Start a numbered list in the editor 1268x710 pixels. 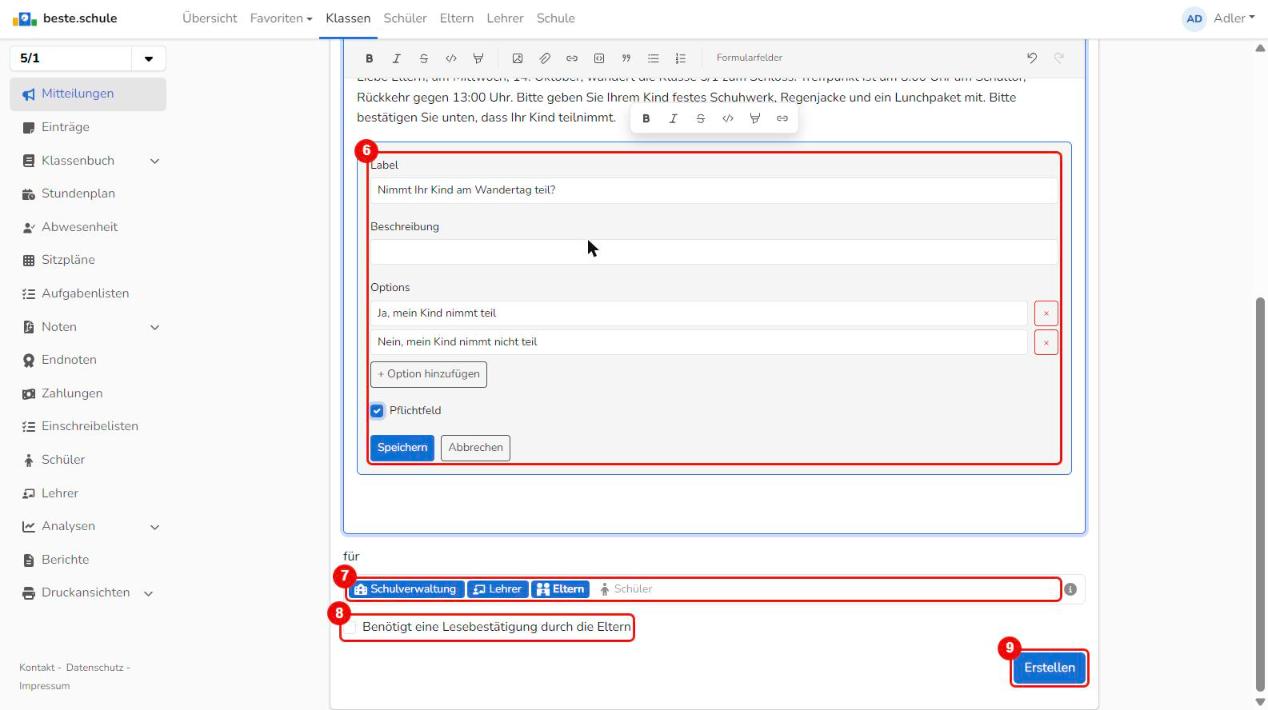680,58
